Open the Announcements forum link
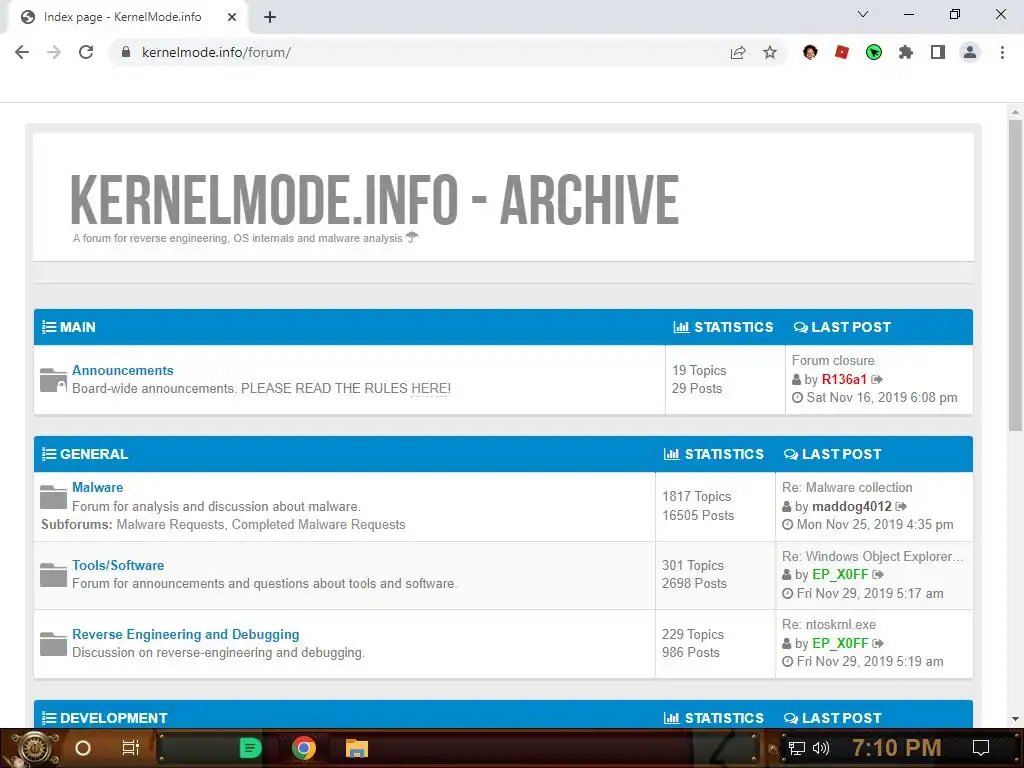 pos(123,370)
